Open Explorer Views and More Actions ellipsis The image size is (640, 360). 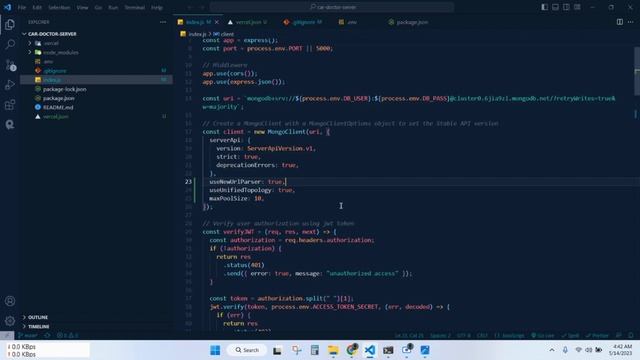[x=163, y=22]
